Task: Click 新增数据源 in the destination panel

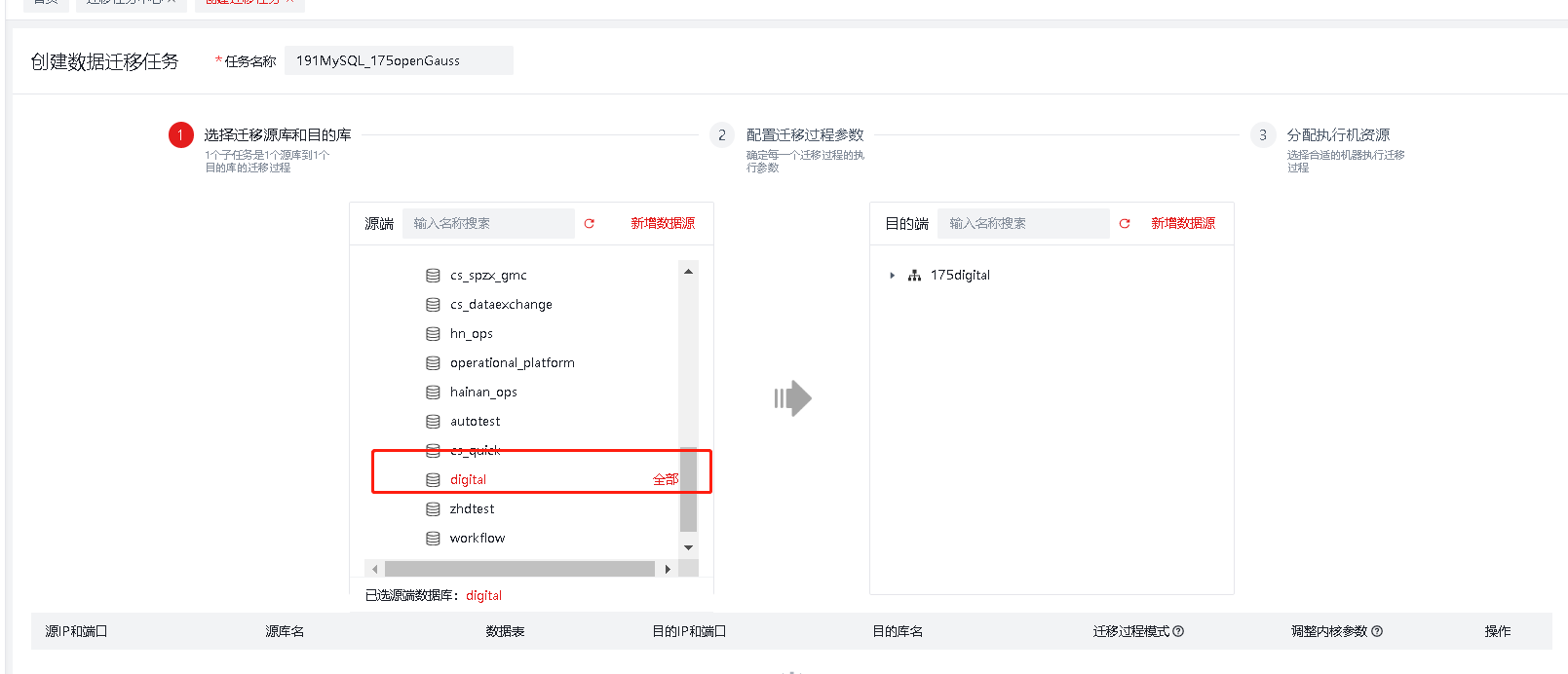Action: click(x=1183, y=224)
